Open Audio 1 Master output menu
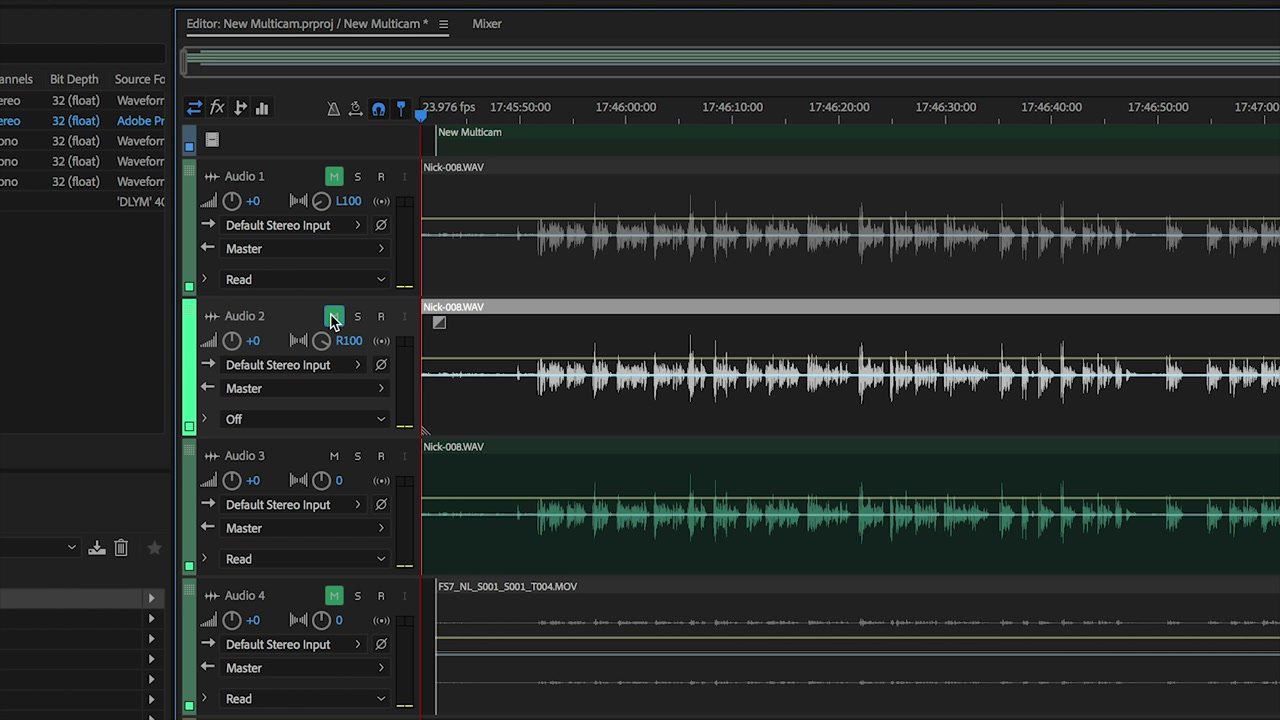Image resolution: width=1280 pixels, height=720 pixels. (x=304, y=249)
